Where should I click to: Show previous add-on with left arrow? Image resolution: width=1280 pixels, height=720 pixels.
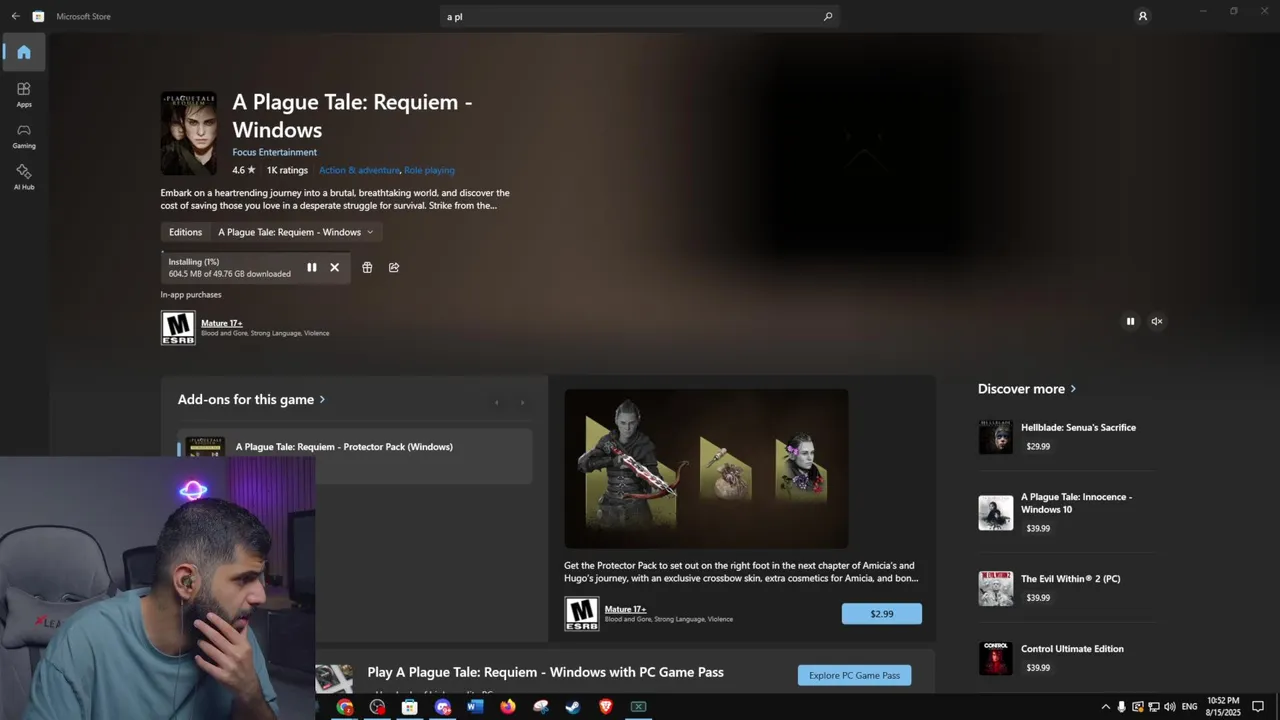tap(497, 402)
